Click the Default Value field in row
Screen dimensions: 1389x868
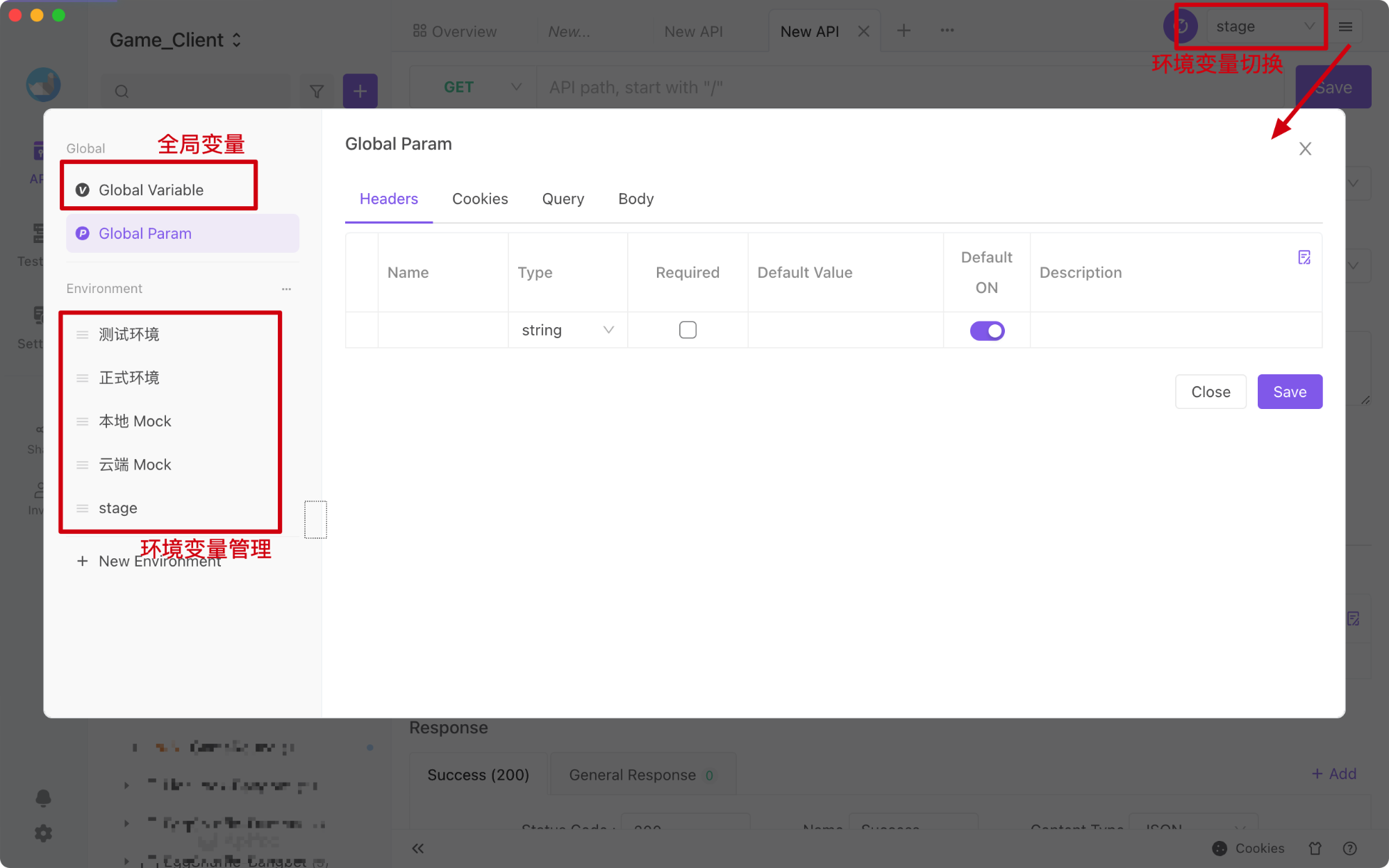[x=845, y=330]
